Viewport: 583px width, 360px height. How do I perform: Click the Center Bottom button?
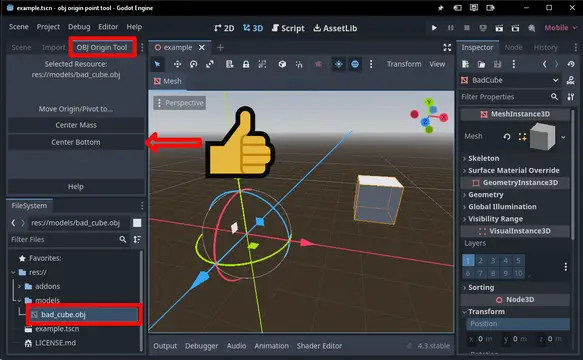76,142
